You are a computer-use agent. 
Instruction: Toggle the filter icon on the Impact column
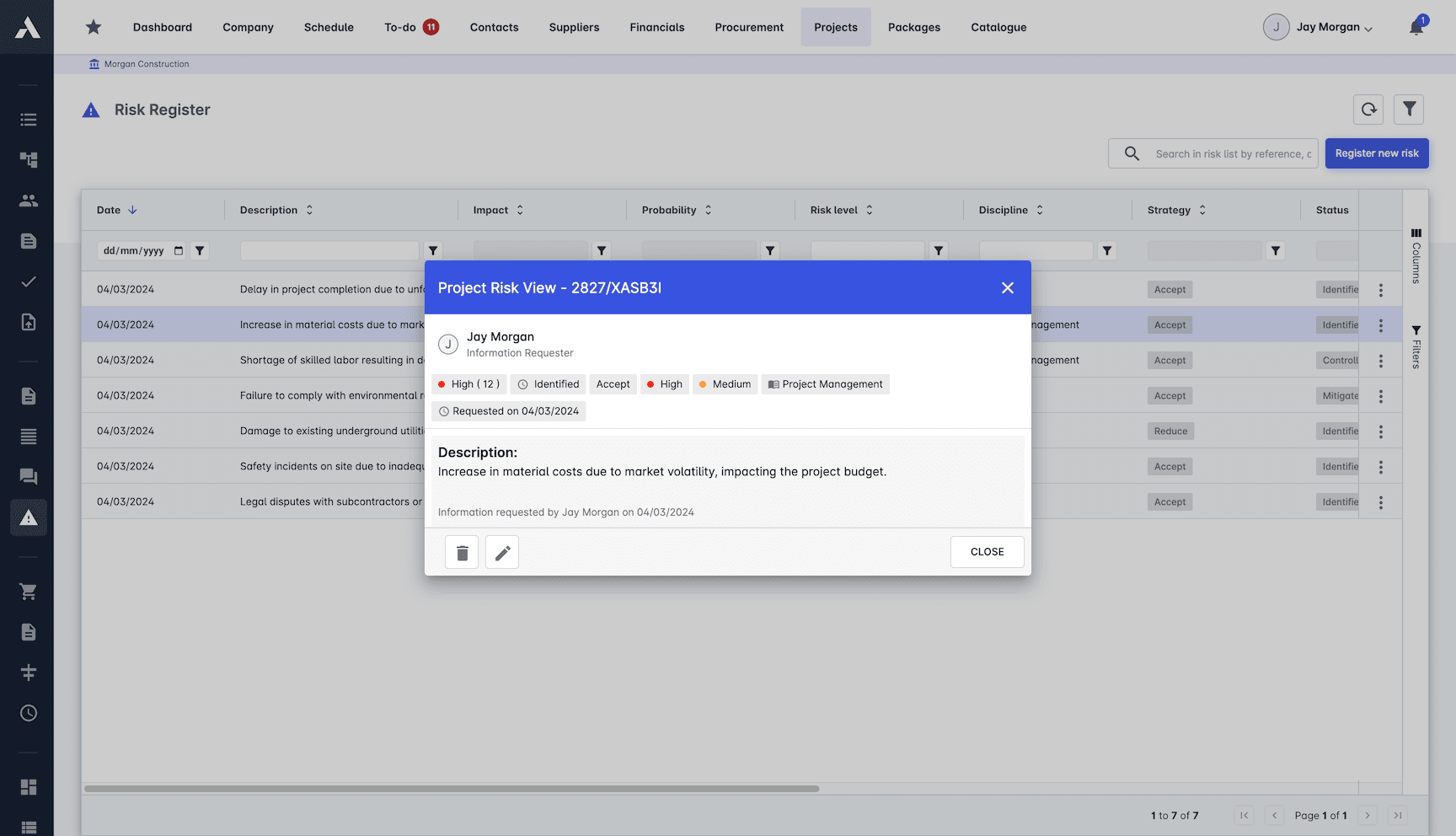point(602,250)
